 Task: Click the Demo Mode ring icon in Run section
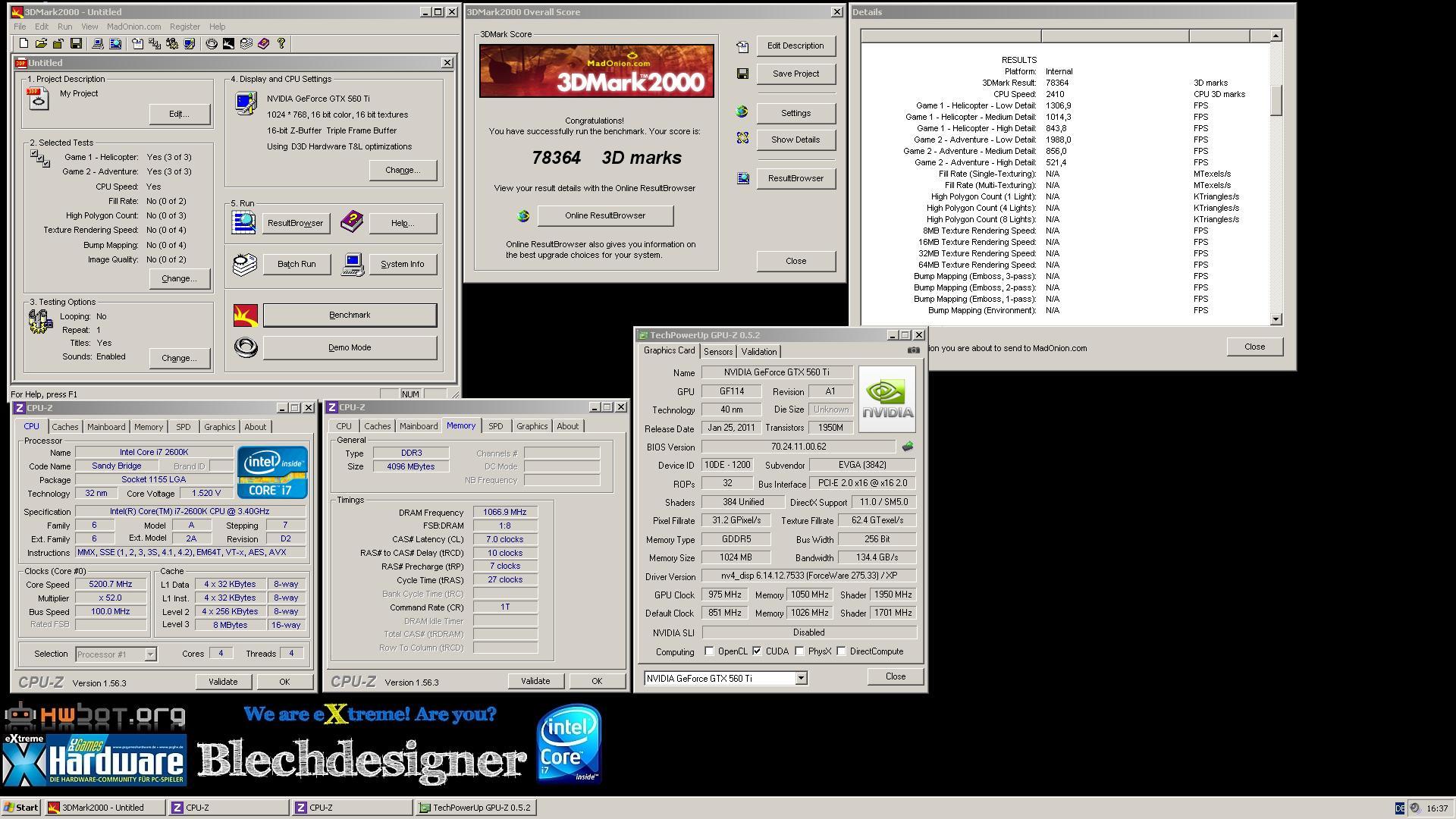pos(245,347)
